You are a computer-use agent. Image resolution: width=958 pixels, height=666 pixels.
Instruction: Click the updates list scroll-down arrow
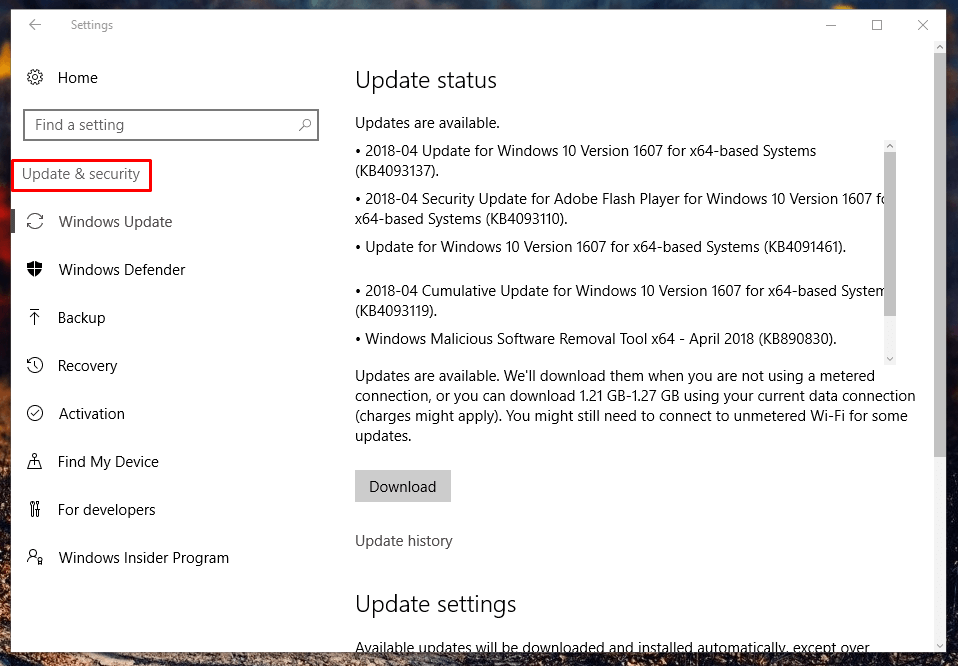click(890, 359)
